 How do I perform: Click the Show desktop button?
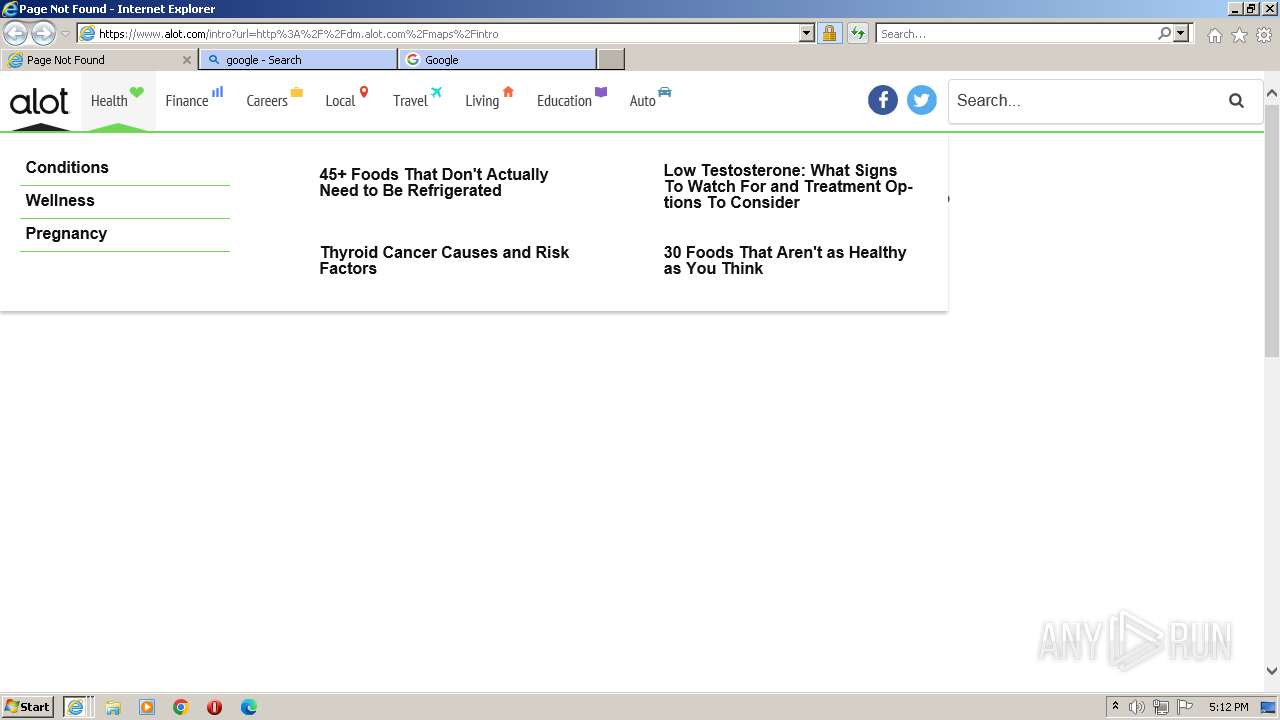(x=1269, y=707)
